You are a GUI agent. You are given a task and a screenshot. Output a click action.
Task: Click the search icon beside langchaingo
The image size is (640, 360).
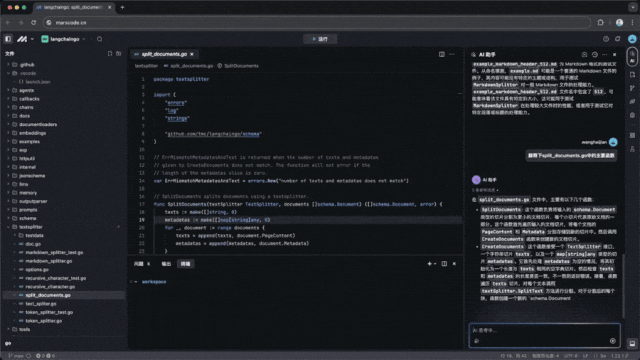pos(100,39)
